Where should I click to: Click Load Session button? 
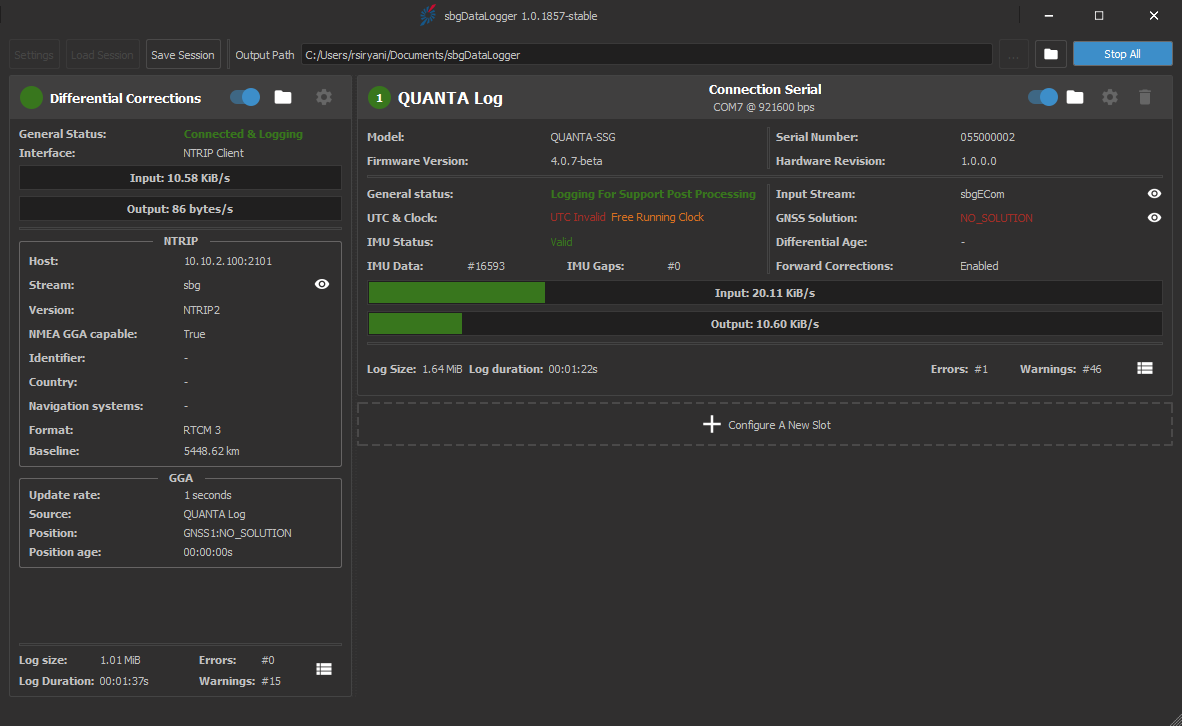[103, 54]
